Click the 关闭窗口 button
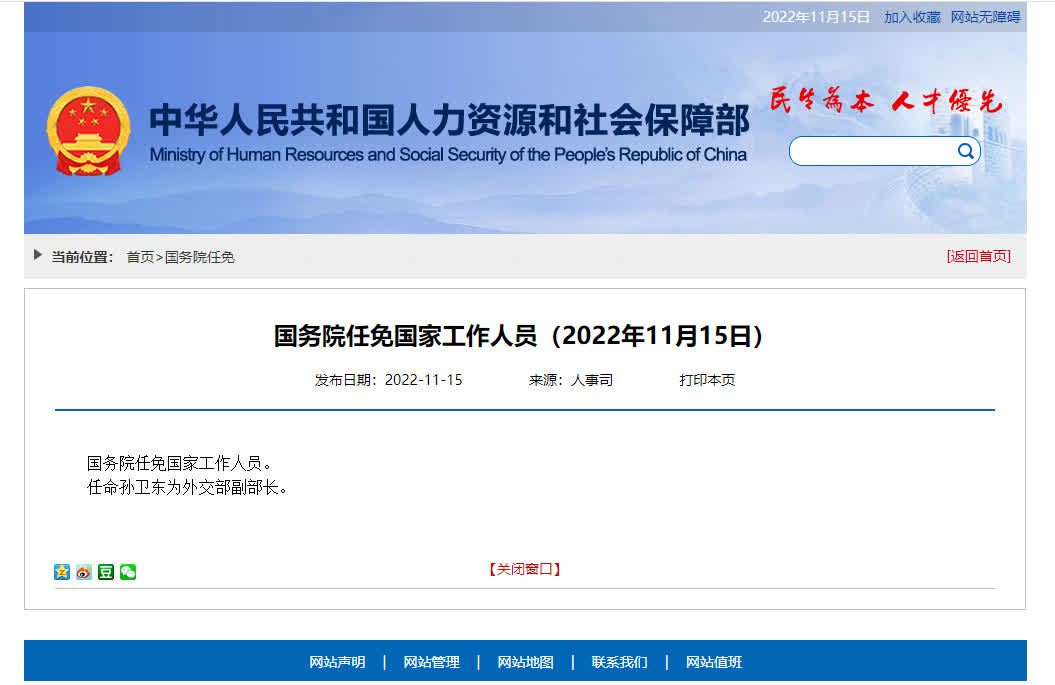 [525, 569]
